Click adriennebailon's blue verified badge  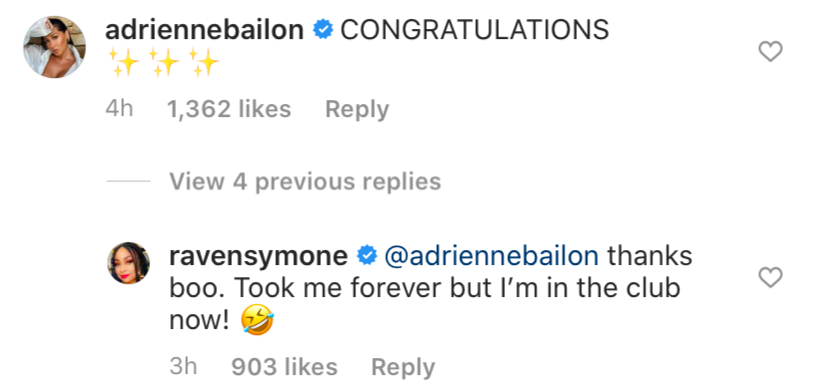pos(323,31)
